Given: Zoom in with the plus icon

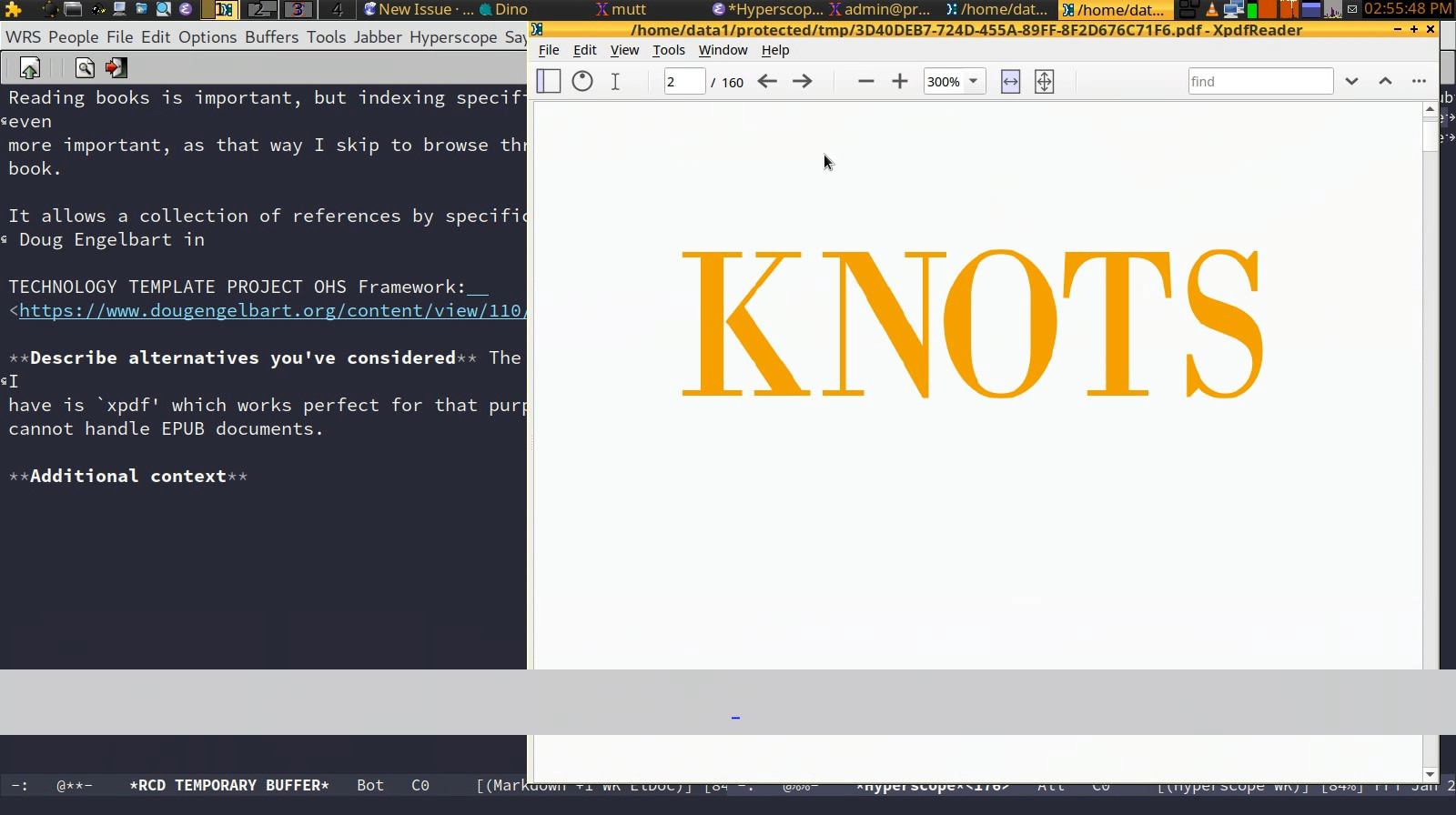Looking at the screenshot, I should pos(900,81).
